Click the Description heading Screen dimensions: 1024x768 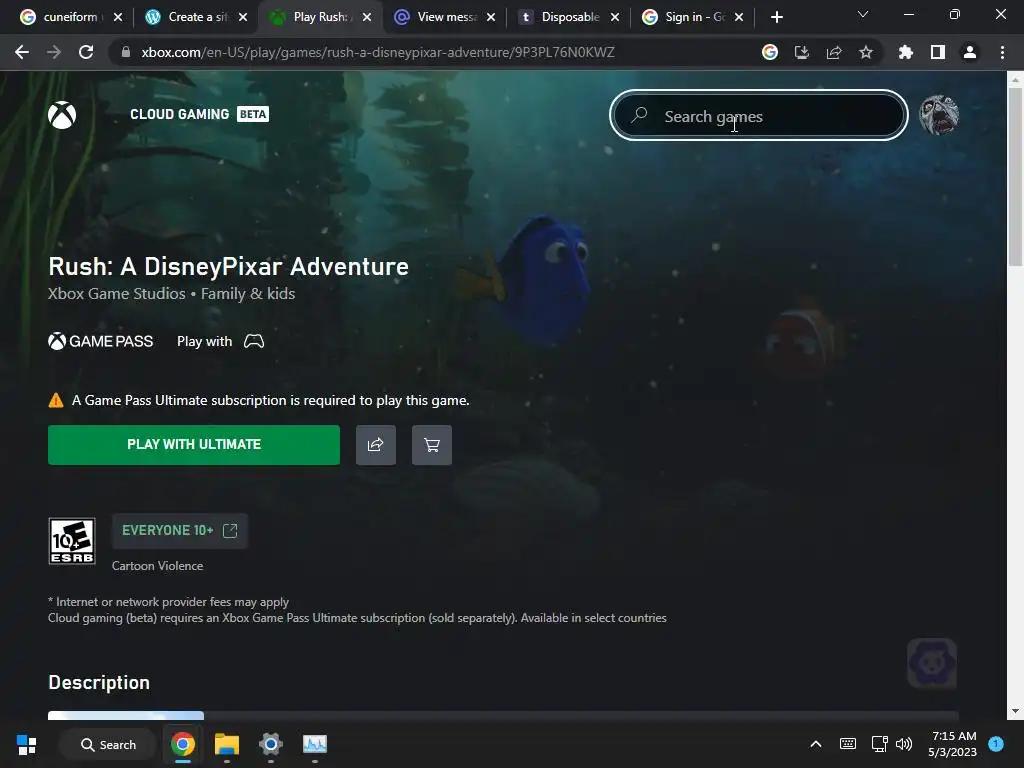pyautogui.click(x=99, y=682)
